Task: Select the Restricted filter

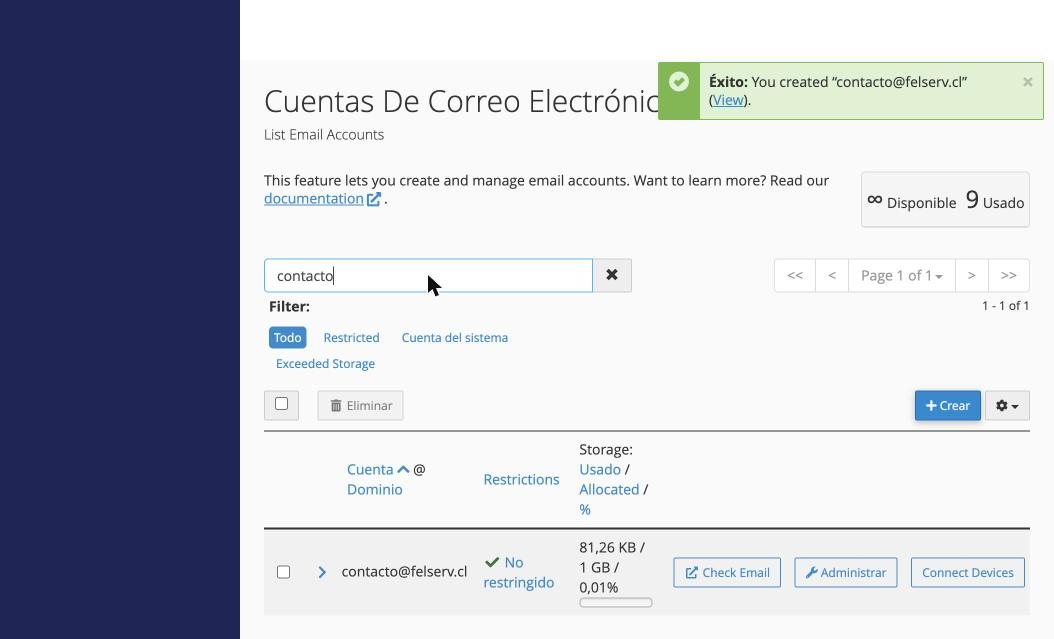Action: [x=352, y=337]
